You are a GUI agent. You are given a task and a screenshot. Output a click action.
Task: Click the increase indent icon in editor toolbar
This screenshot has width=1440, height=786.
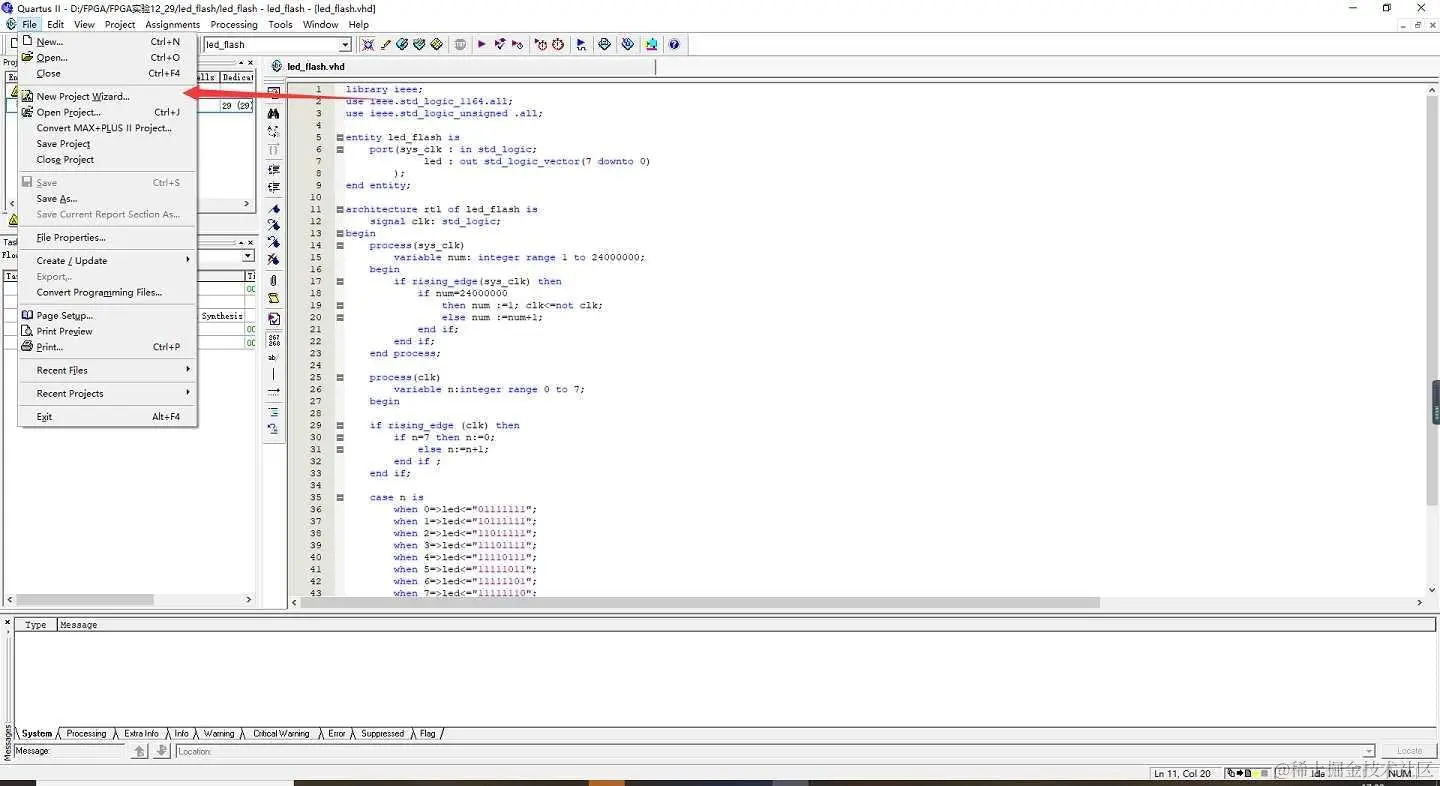(x=274, y=169)
